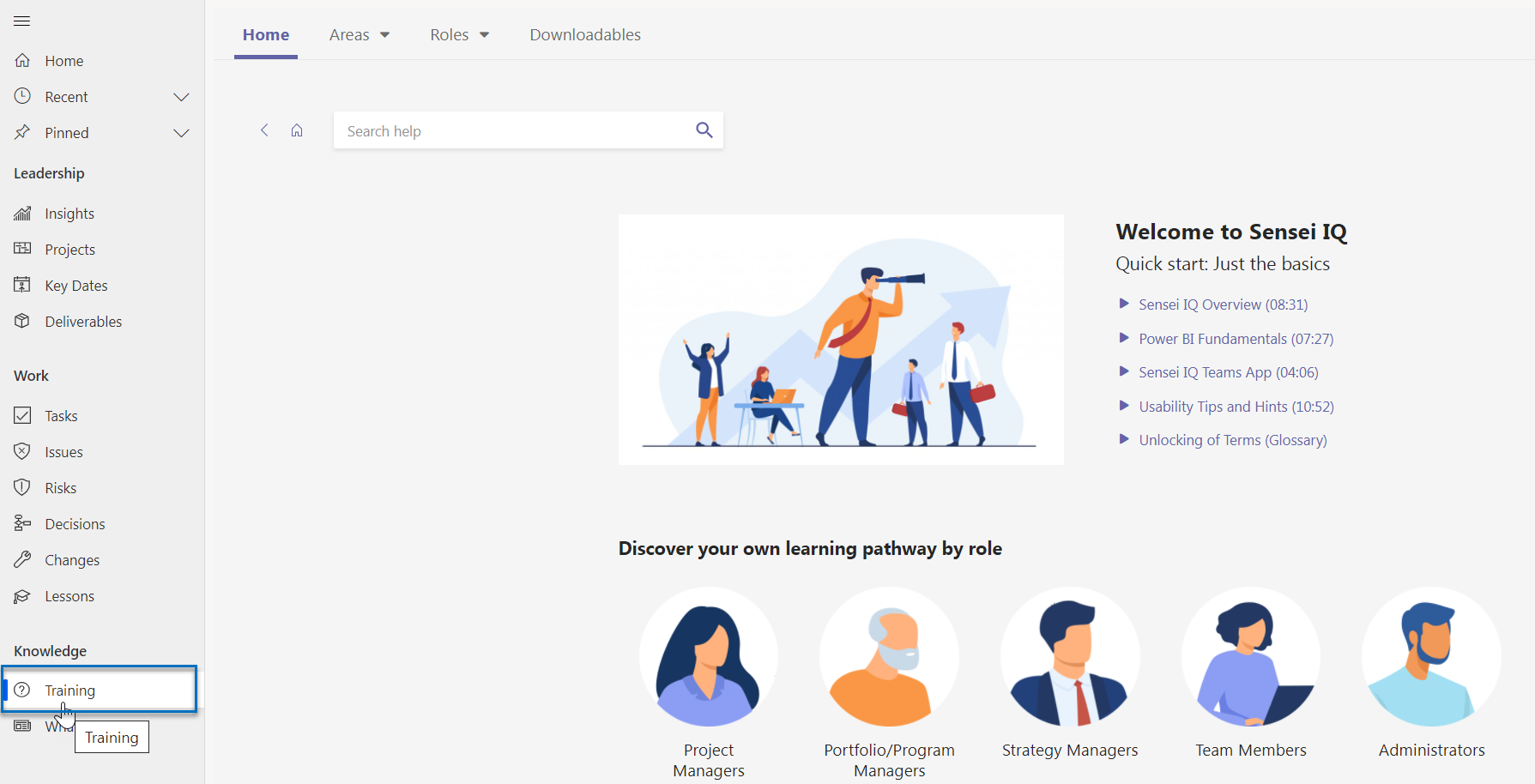The image size is (1535, 784).
Task: Open Power BI Fundamentals (07:27) link
Action: pos(1236,339)
